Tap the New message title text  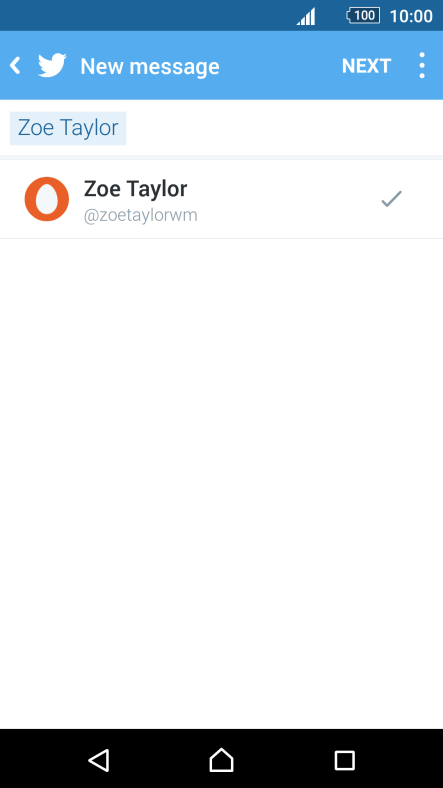(150, 66)
